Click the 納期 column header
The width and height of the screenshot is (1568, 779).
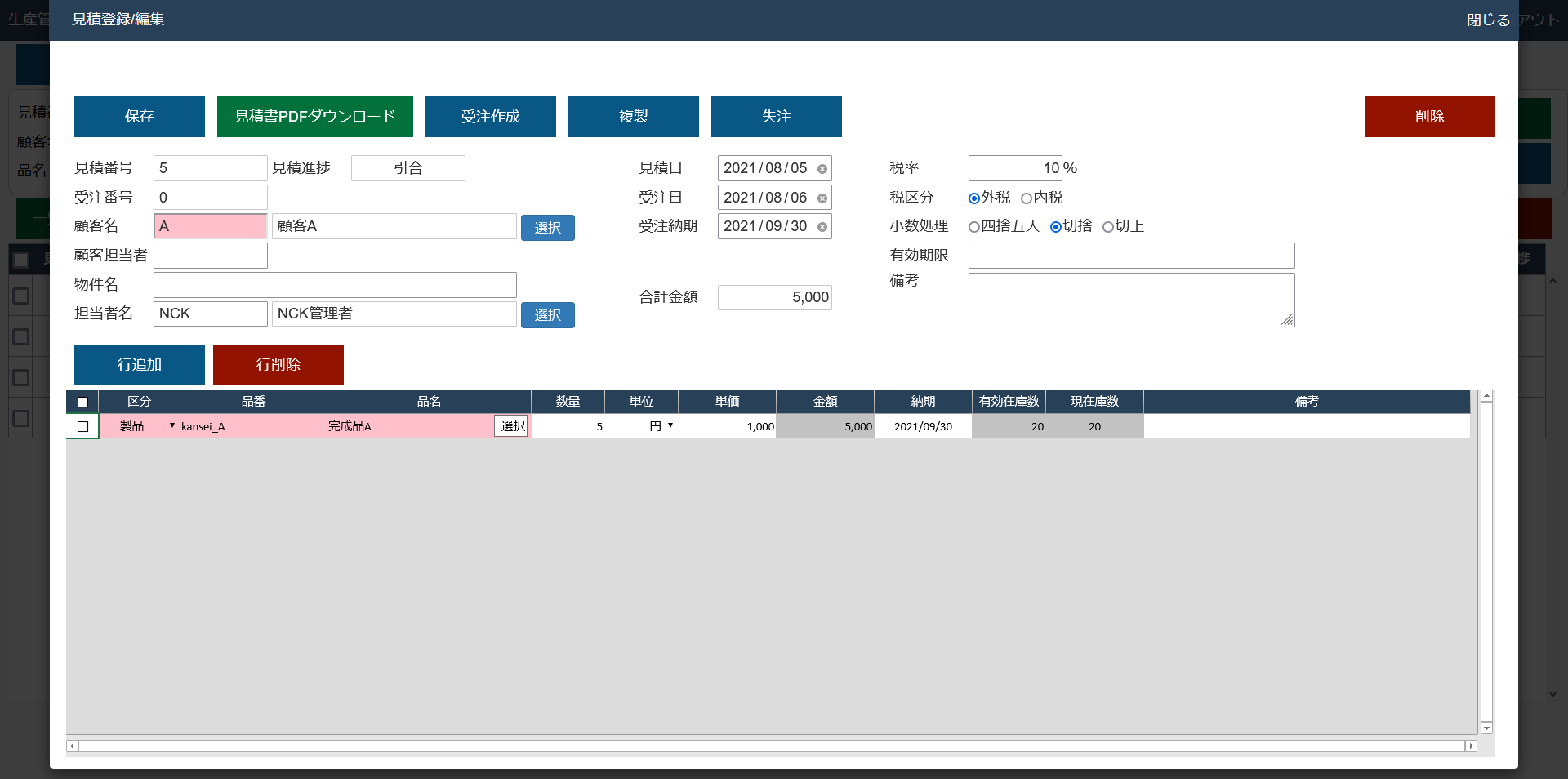click(x=923, y=402)
